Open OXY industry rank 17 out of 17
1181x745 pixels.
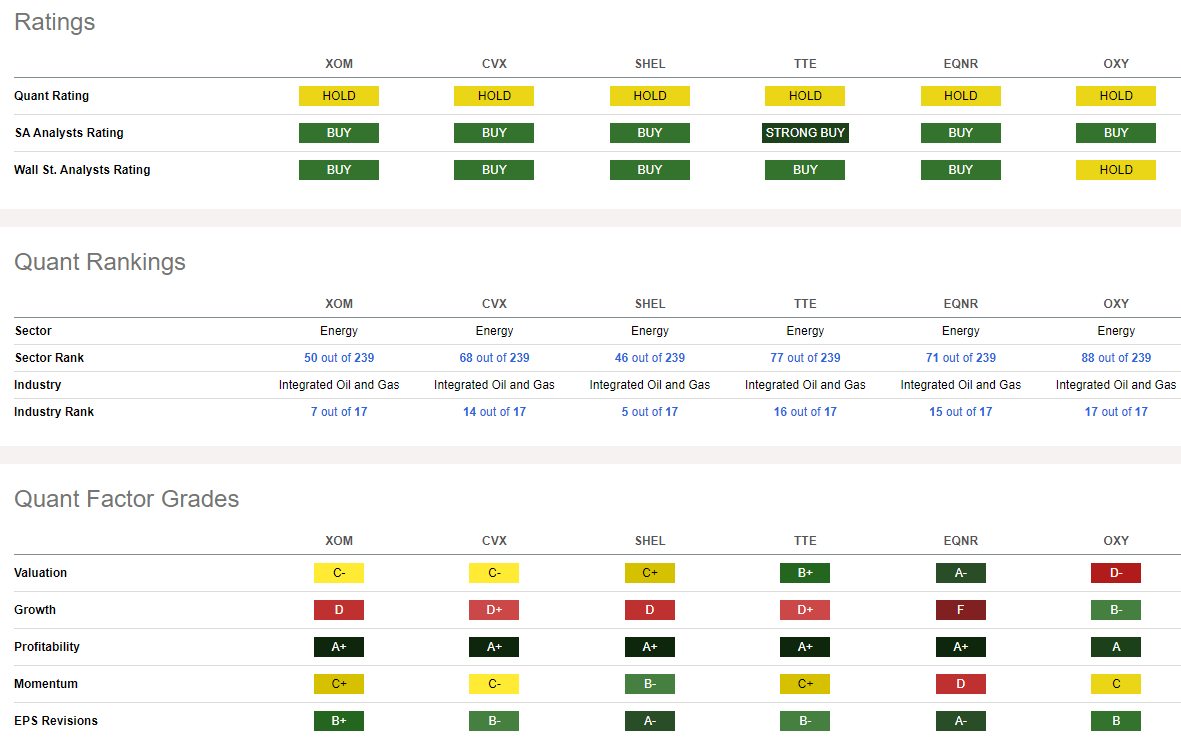[1115, 412]
